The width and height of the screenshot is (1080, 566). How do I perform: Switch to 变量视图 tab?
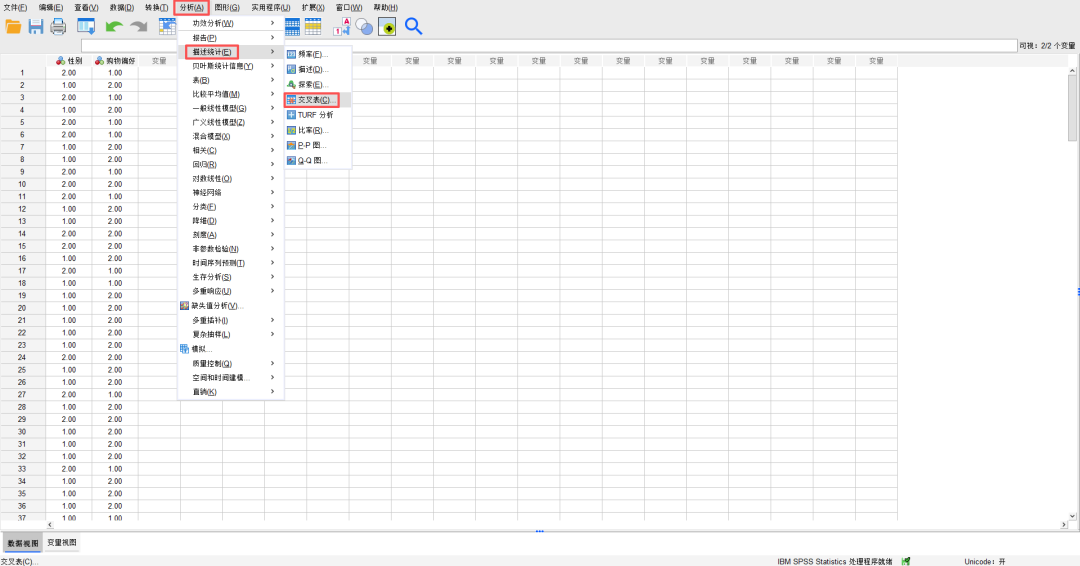coord(62,543)
